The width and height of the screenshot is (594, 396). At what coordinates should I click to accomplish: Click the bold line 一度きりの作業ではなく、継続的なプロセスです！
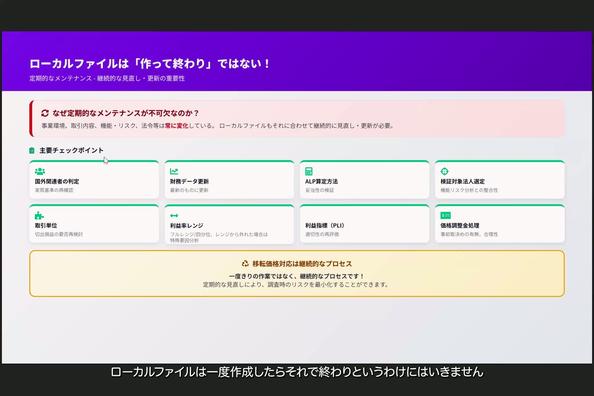pos(297,276)
